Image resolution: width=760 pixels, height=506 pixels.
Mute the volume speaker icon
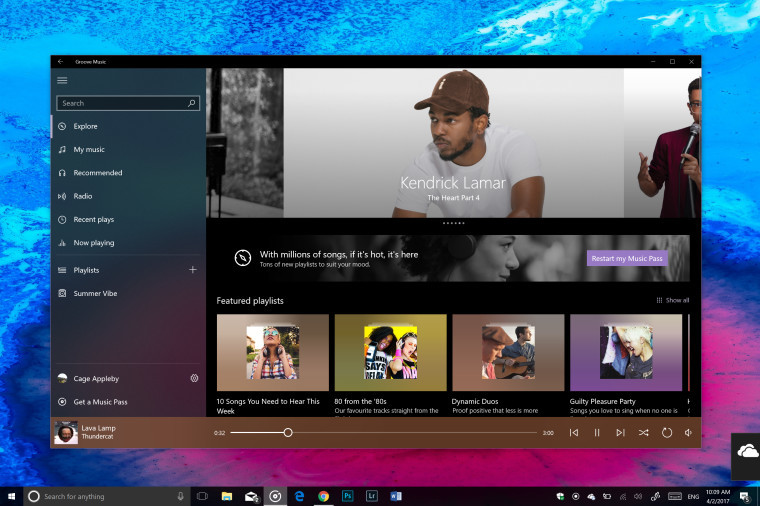pyautogui.click(x=688, y=433)
